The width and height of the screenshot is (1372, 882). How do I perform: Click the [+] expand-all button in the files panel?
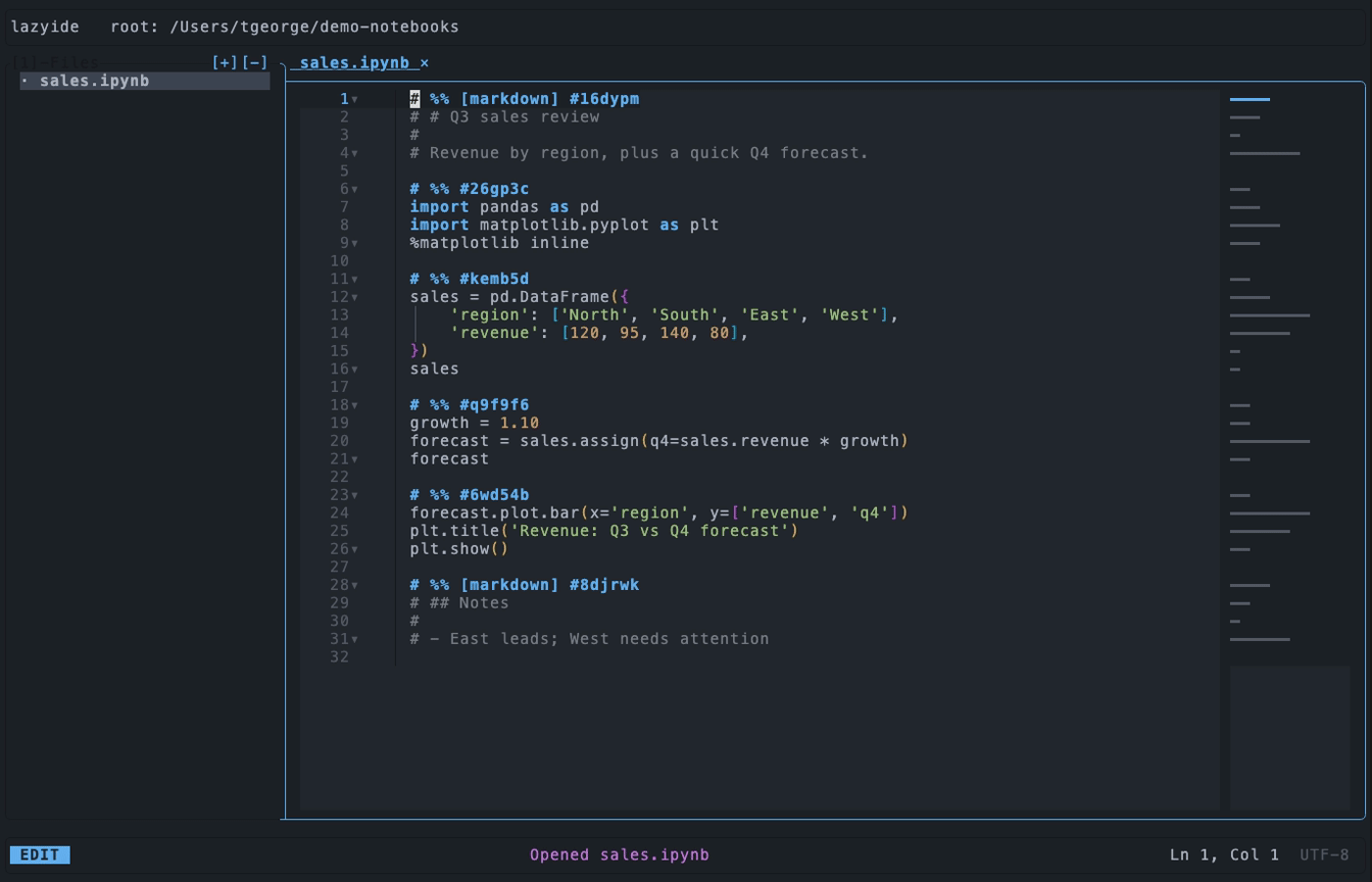coord(224,63)
